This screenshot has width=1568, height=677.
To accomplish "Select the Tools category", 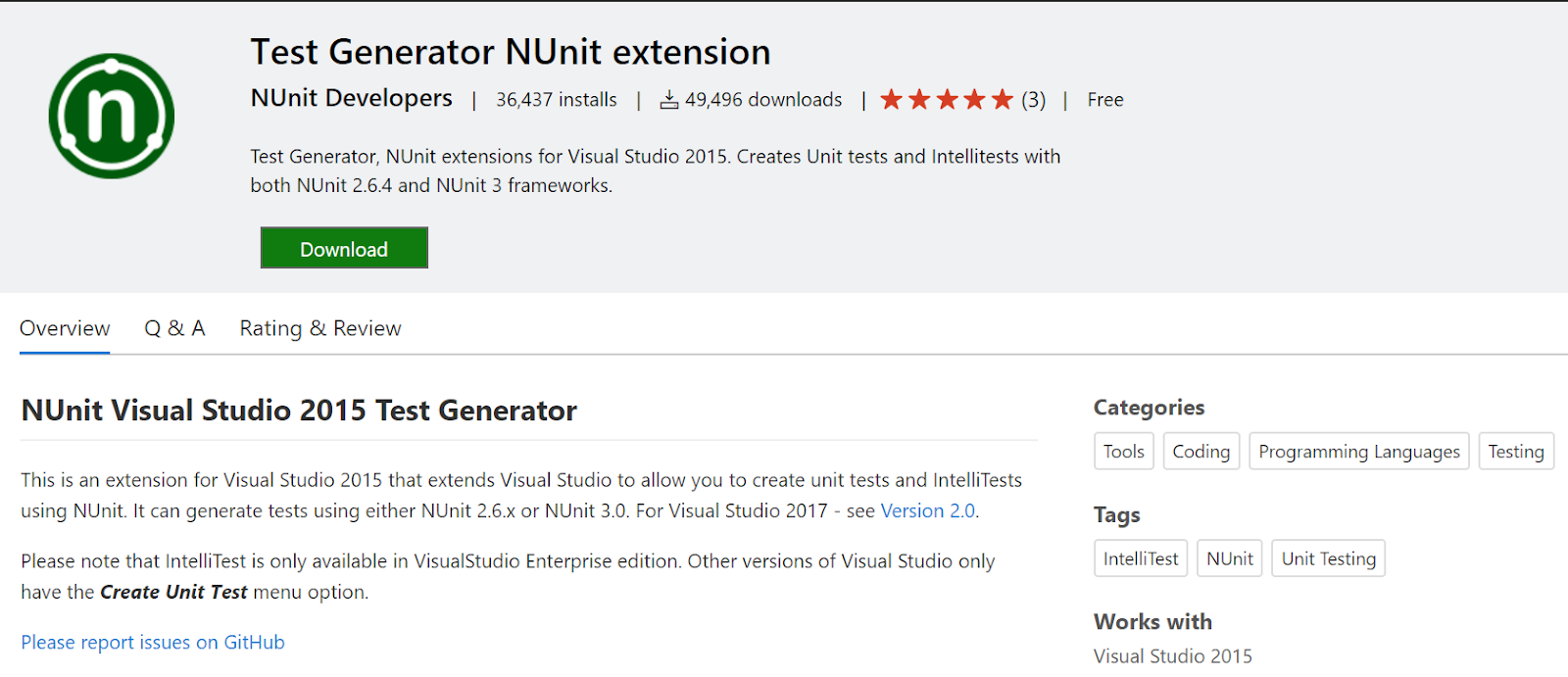I will (1123, 451).
